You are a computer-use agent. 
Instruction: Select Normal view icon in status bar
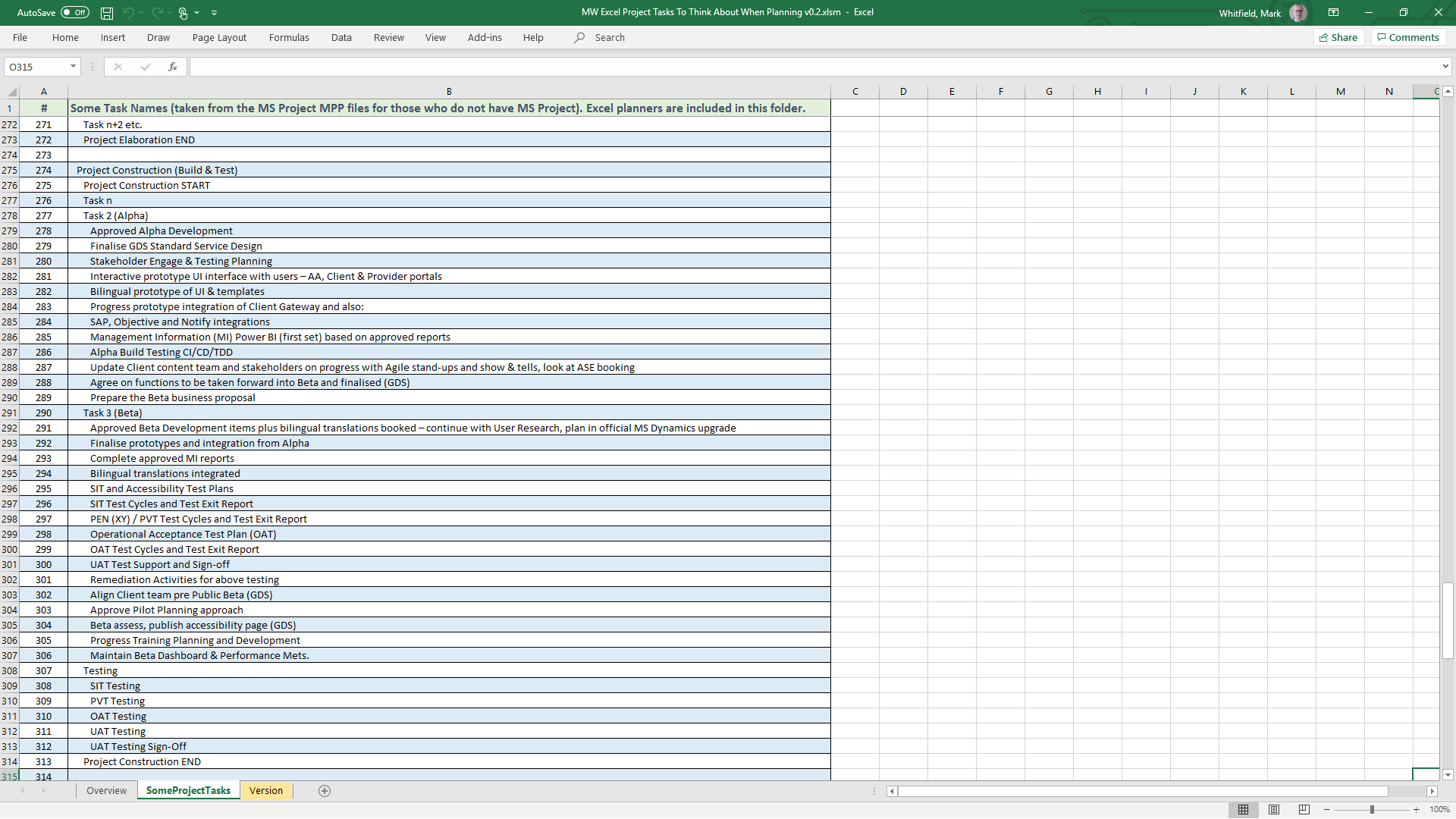point(1244,810)
